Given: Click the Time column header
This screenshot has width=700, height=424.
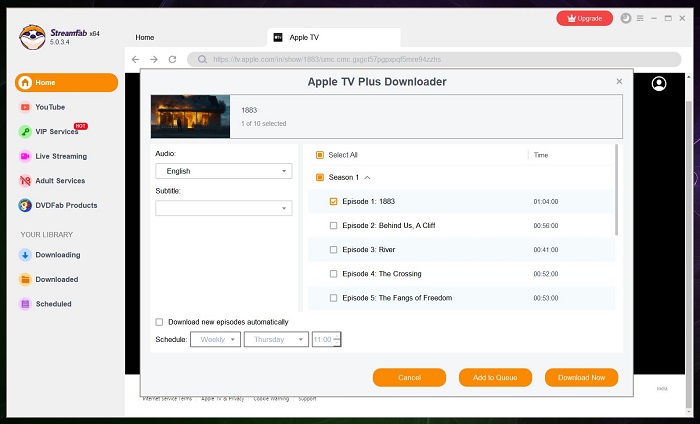Looking at the screenshot, I should click(541, 155).
